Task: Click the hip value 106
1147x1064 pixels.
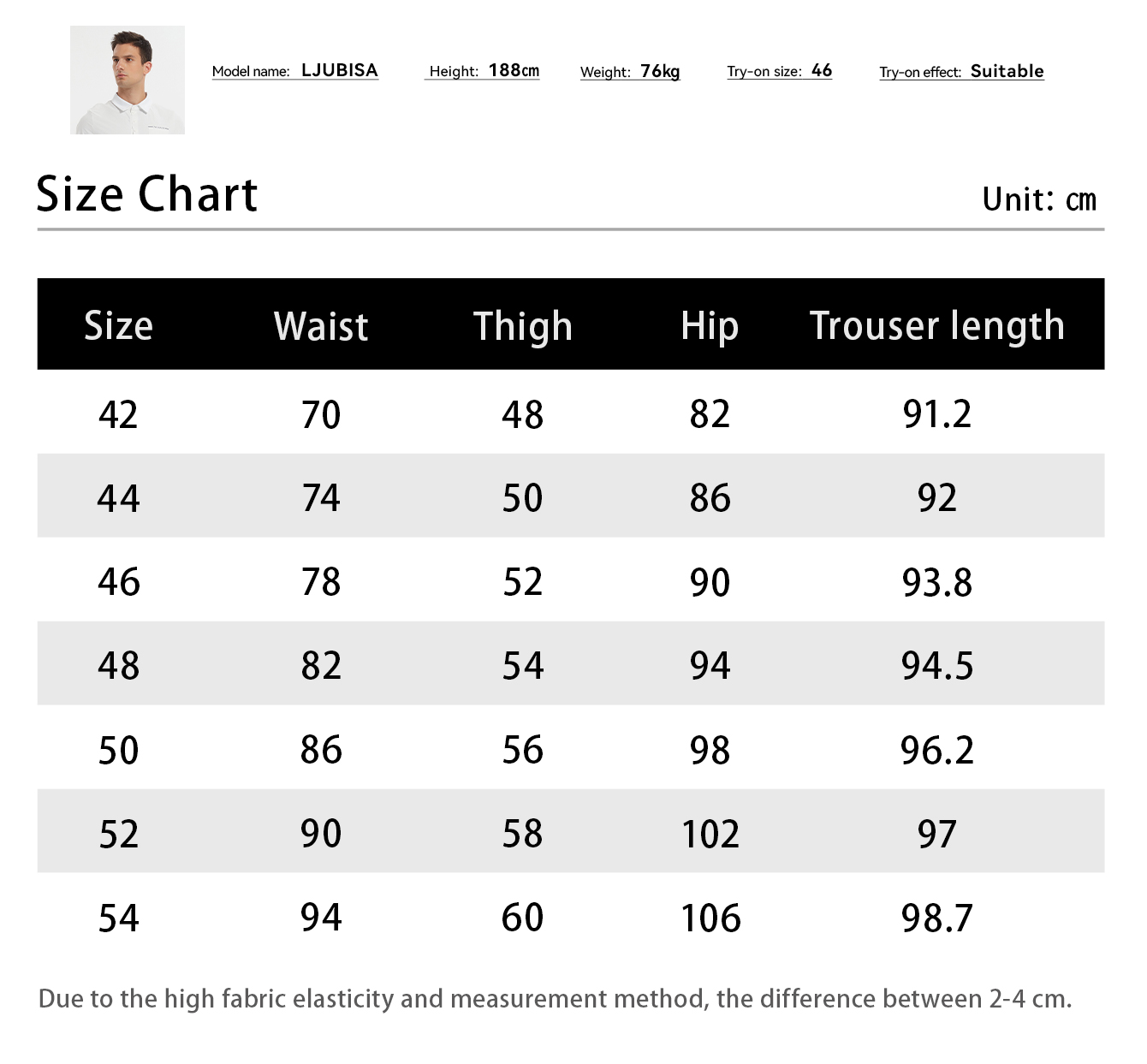Action: click(x=710, y=918)
